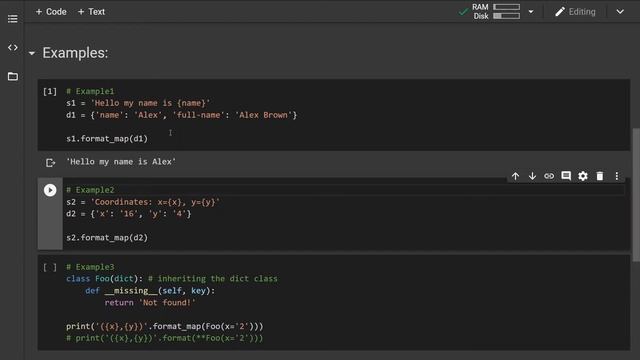The width and height of the screenshot is (640, 360).
Task: Click the commented print format(**Foo) line
Action: pyautogui.click(x=165, y=338)
